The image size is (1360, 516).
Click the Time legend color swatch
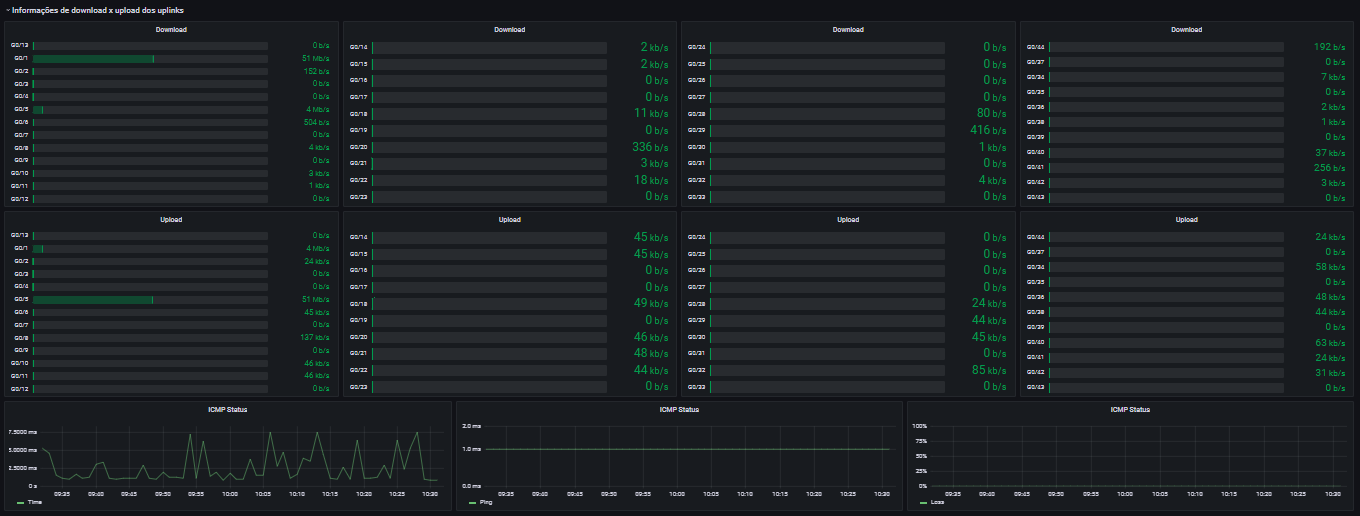point(20,502)
